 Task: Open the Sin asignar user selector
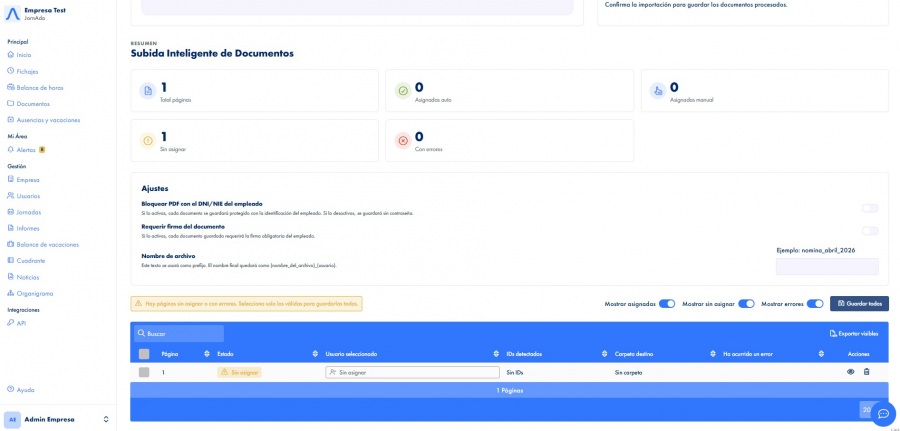tap(412, 372)
